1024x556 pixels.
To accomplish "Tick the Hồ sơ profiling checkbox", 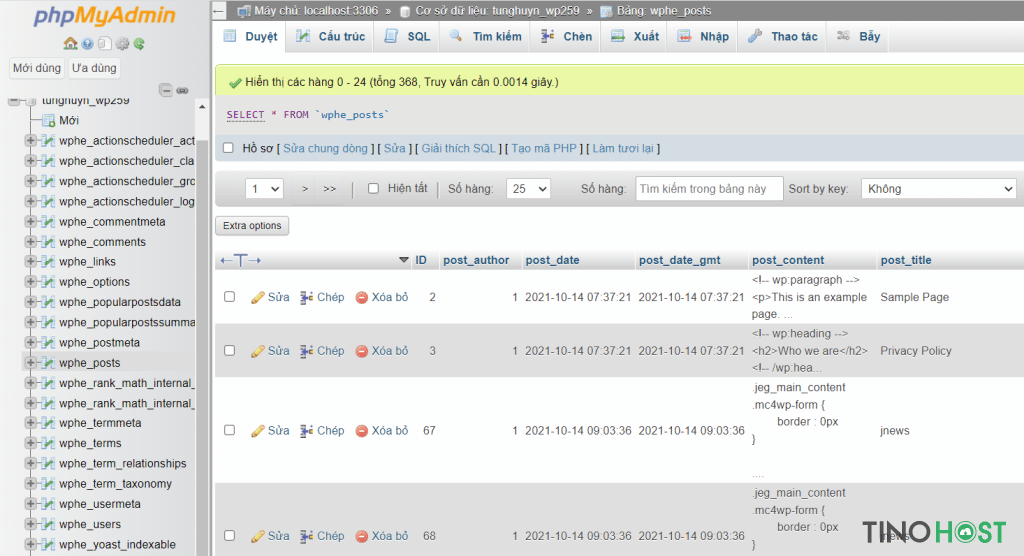I will 228,148.
